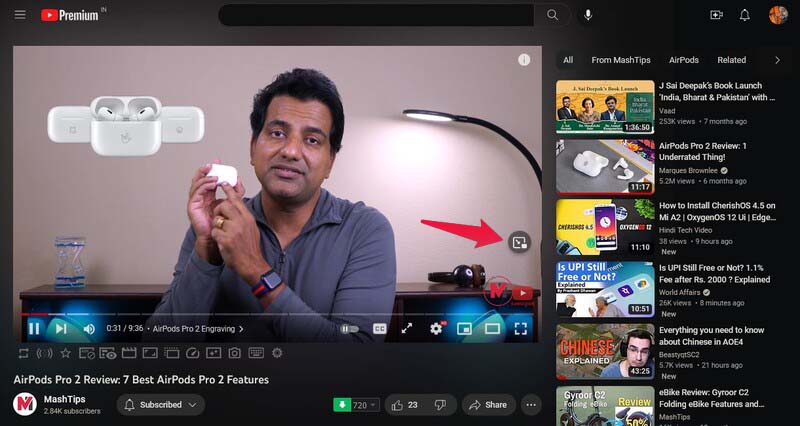Open J Sai Deepak's Book Launch thumbnail

(605, 107)
